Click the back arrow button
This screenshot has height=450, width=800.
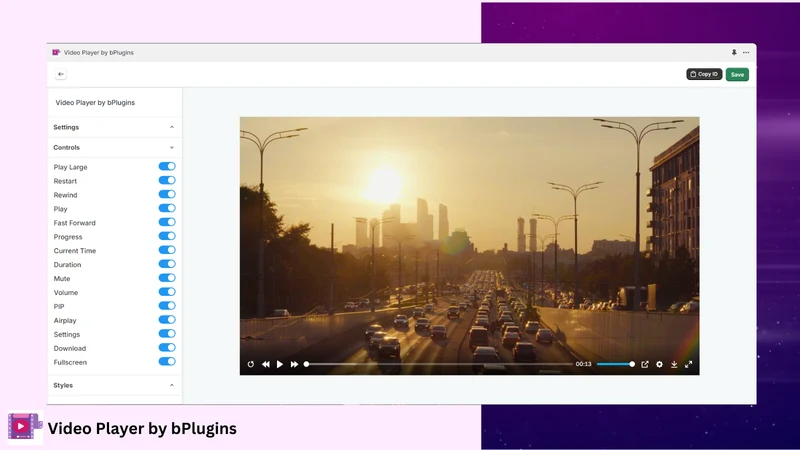61,74
